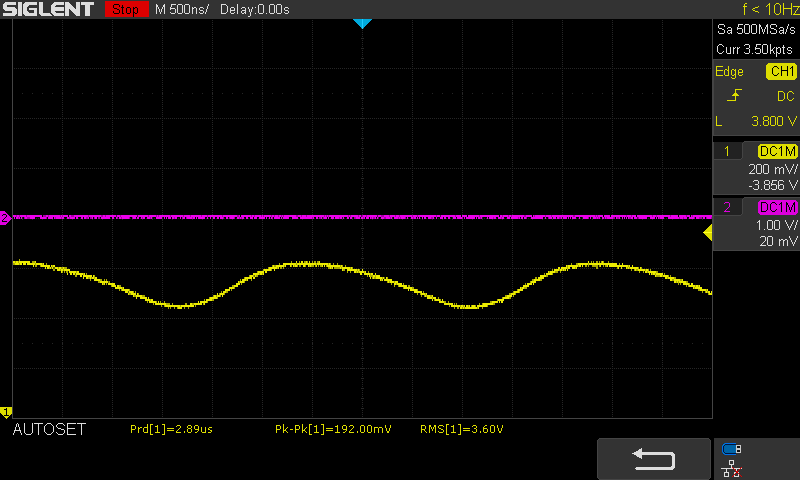The width and height of the screenshot is (800, 480).
Task: Click the red Stop status indicator
Action: pos(127,9)
